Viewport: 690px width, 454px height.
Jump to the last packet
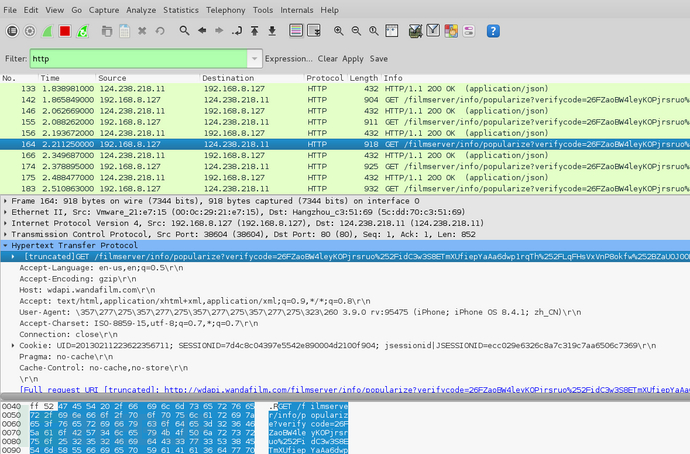[272, 31]
